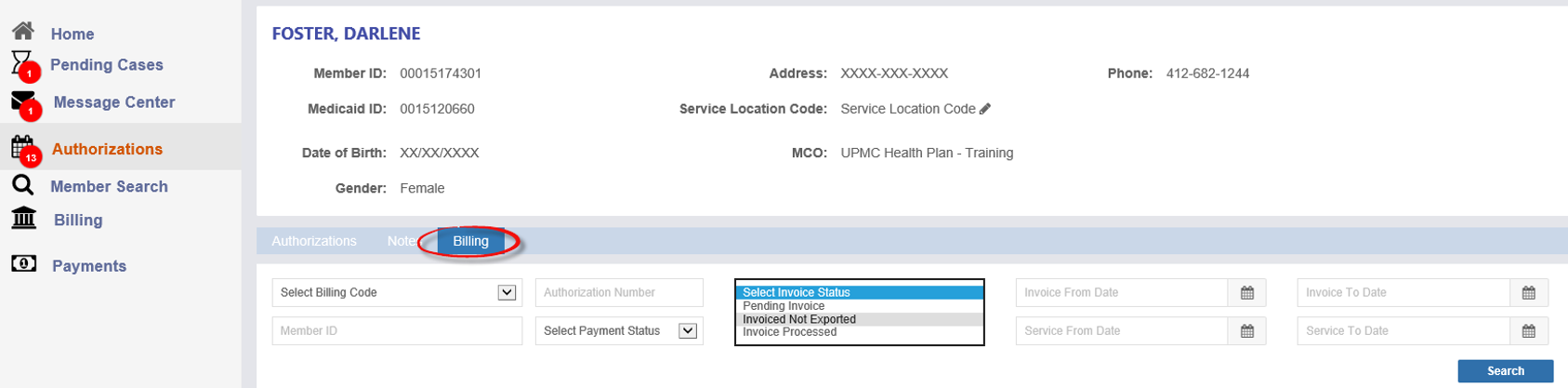Switch to the Billing tab

coord(470,241)
